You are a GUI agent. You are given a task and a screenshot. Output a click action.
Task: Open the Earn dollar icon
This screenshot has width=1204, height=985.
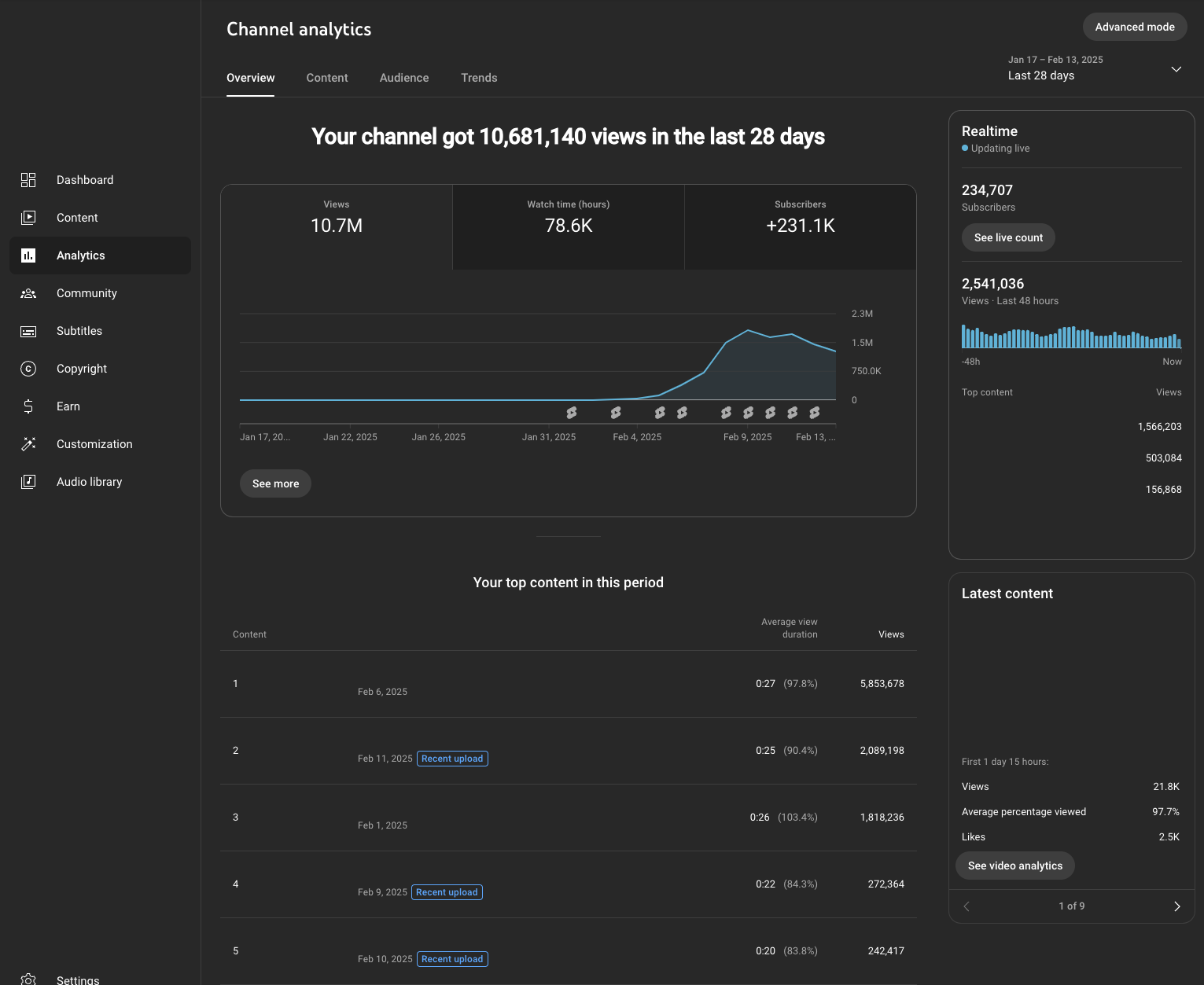point(28,406)
